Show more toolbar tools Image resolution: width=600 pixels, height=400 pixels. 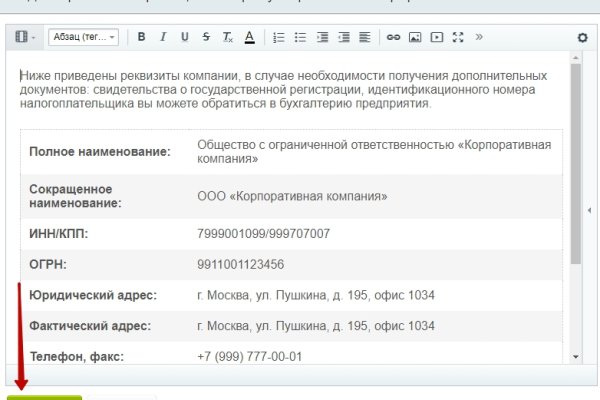click(x=479, y=37)
